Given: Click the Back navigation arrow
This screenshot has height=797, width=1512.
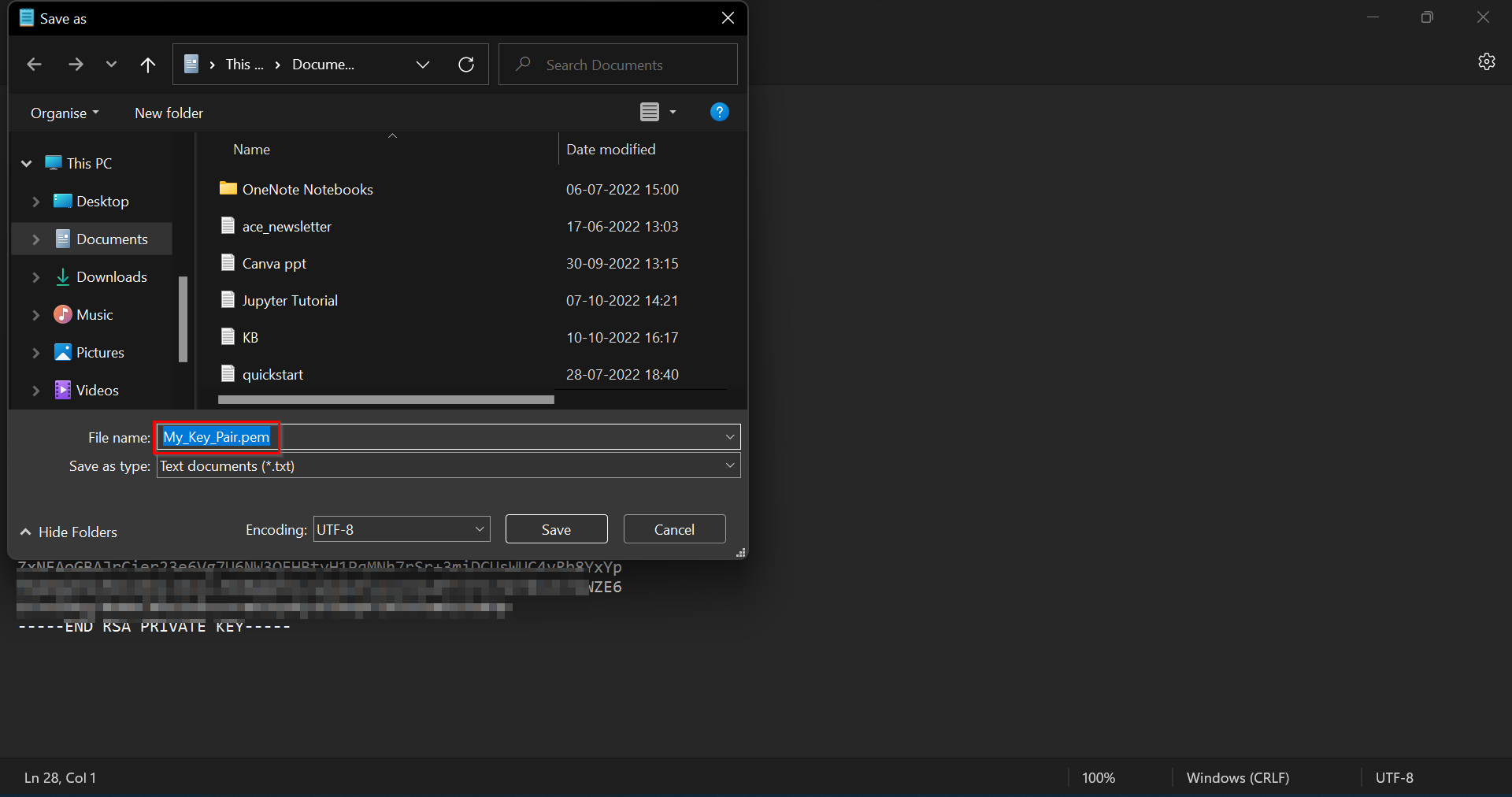Looking at the screenshot, I should click(x=34, y=65).
